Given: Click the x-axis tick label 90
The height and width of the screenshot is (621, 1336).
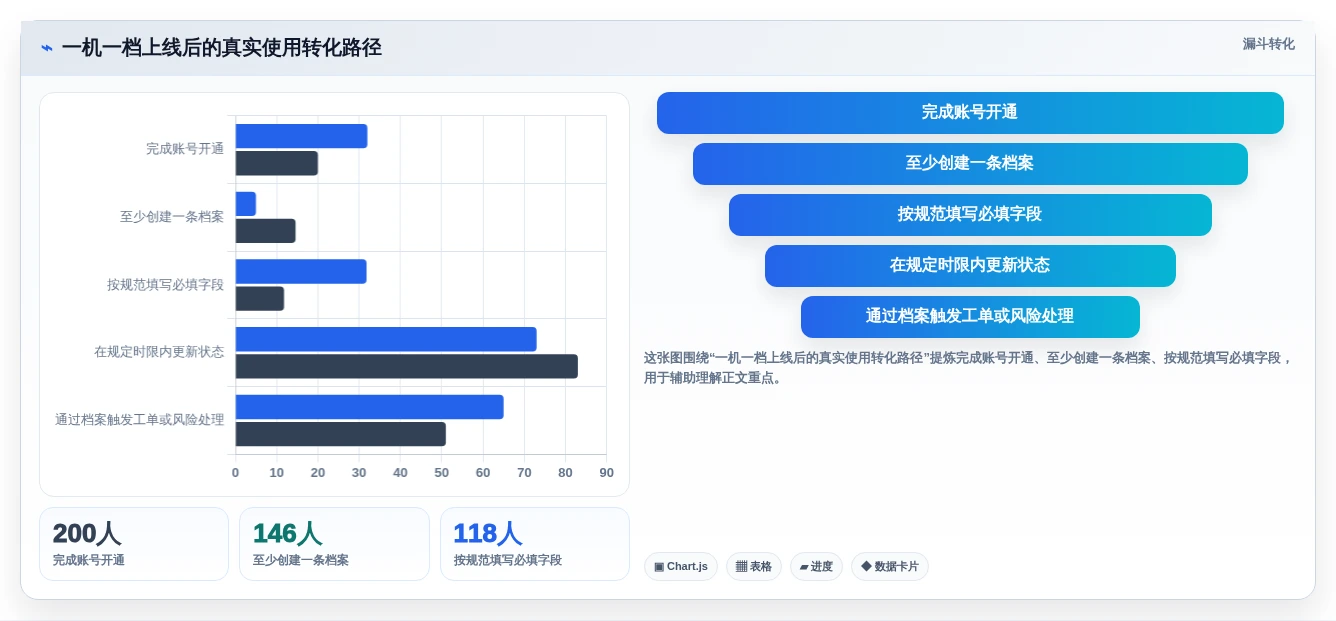Looking at the screenshot, I should 606,473.
